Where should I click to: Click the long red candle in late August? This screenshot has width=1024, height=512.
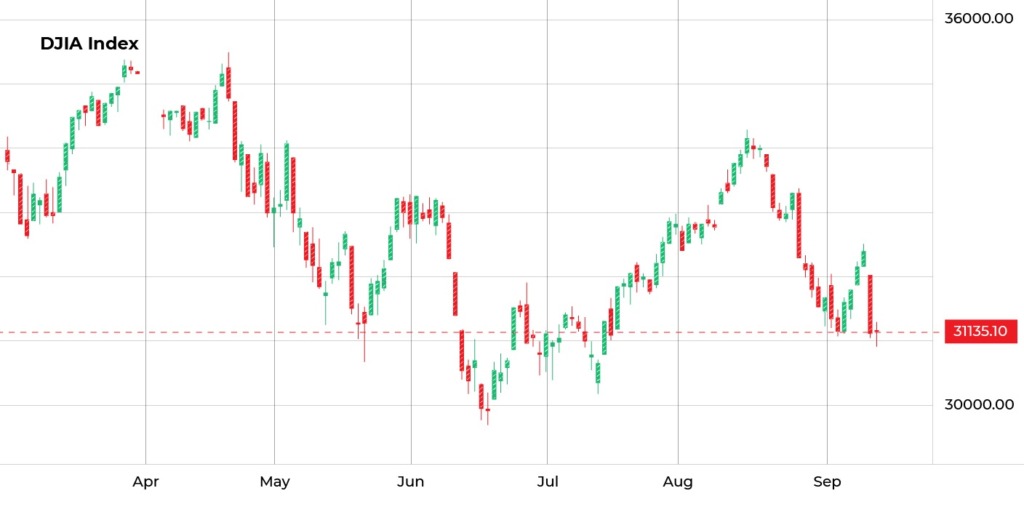[x=799, y=225]
